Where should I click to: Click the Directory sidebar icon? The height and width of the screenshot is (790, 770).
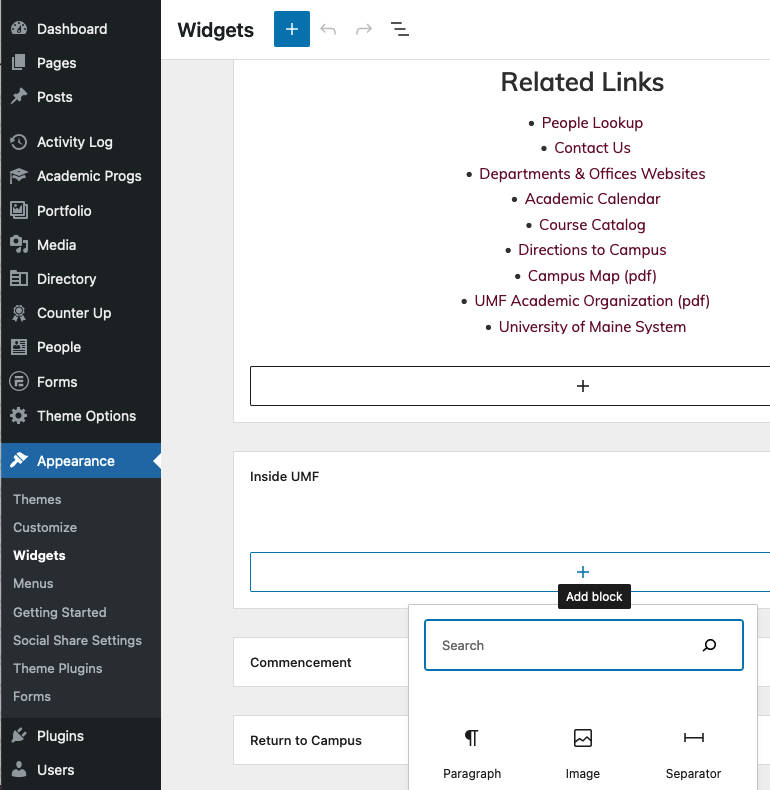click(19, 278)
